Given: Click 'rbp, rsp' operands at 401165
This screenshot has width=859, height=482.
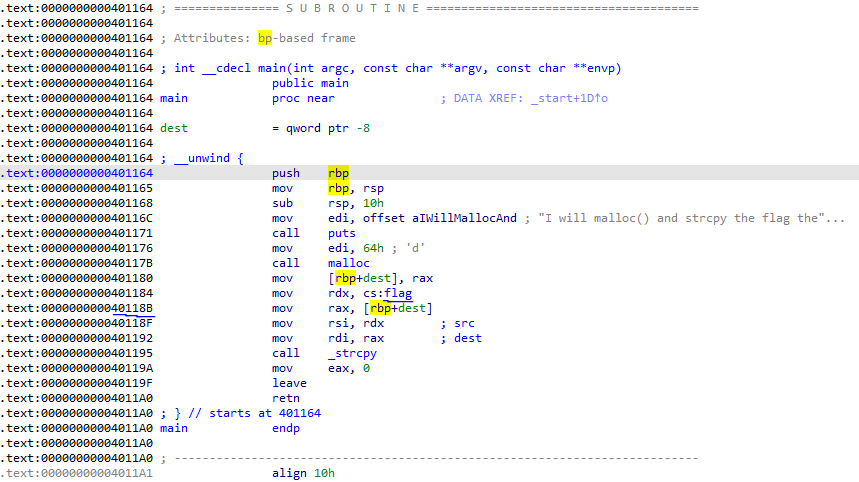Looking at the screenshot, I should click(x=356, y=188).
